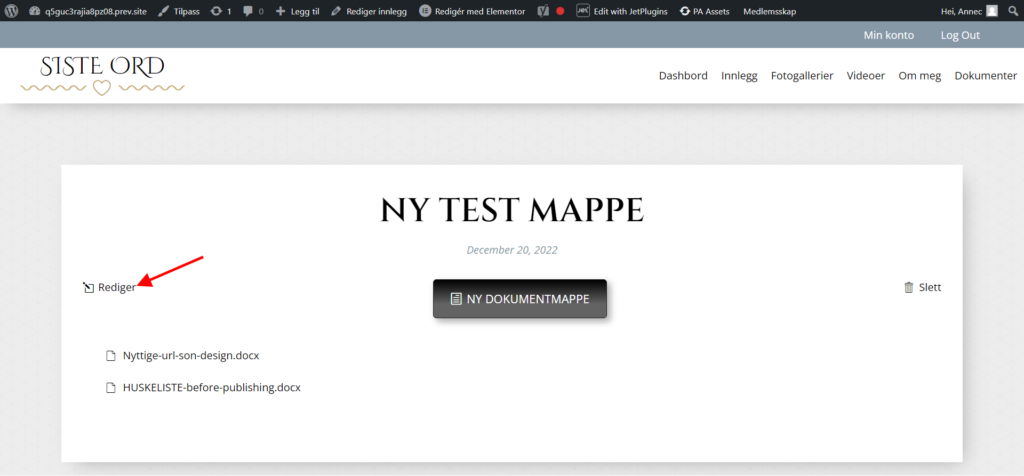Image resolution: width=1024 pixels, height=476 pixels.
Task: Click the user avatar thumbnail
Action: coord(992,11)
